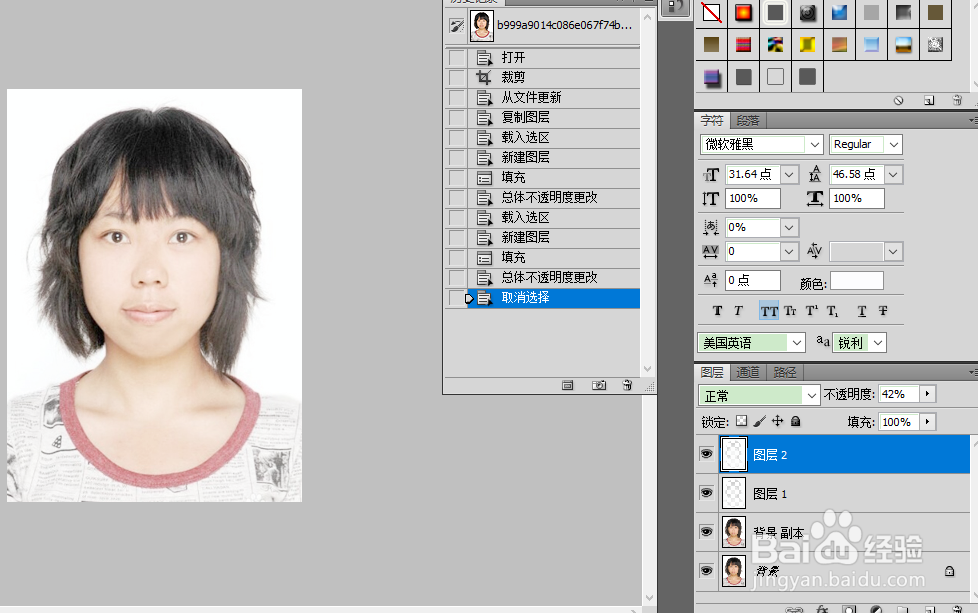
Task: Create a new style in Styles panel
Action: (929, 100)
